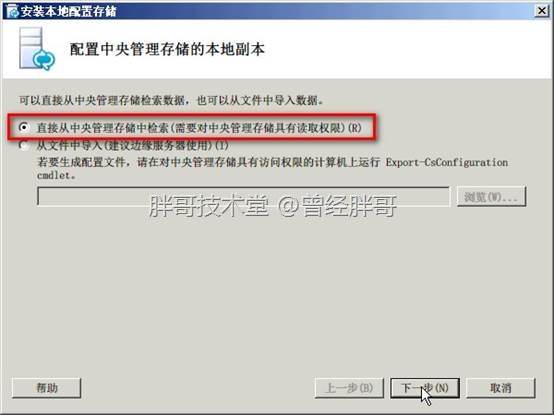Screen dimensions: 554x415
Task: Click the label text 从文件中导入(建议边缘服务器使用)
Action: (x=133, y=145)
